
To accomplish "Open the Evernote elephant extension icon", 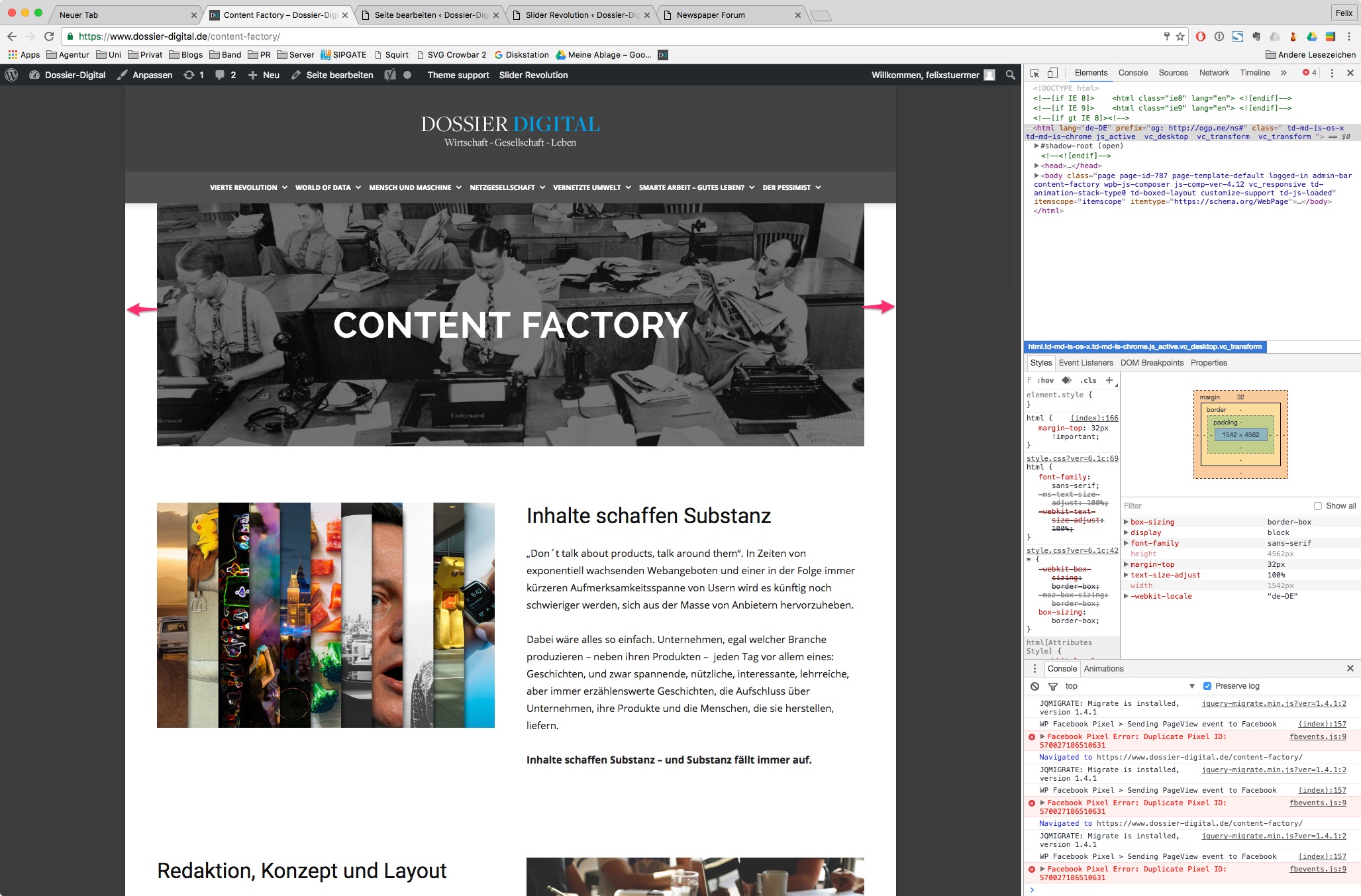I will [x=1256, y=36].
